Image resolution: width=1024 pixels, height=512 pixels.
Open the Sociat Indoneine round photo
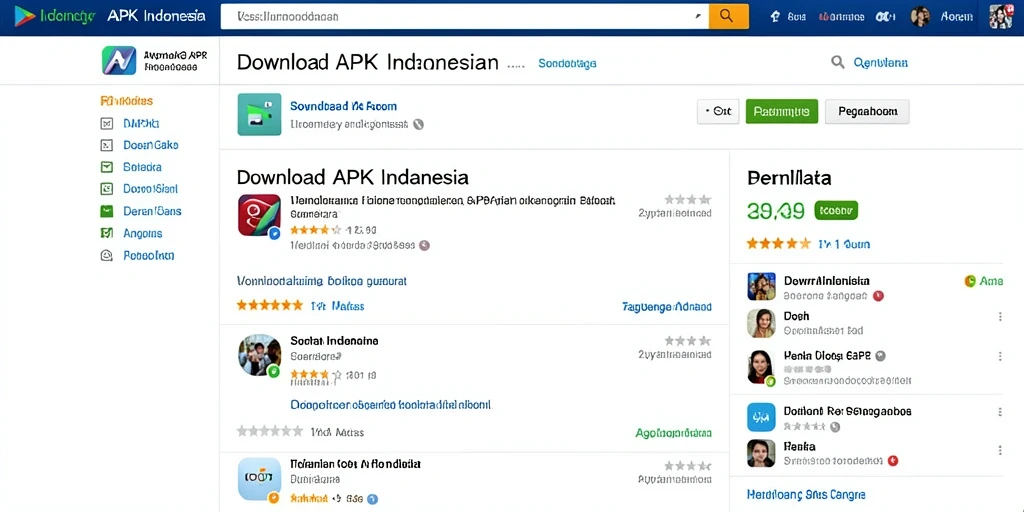tap(259, 355)
